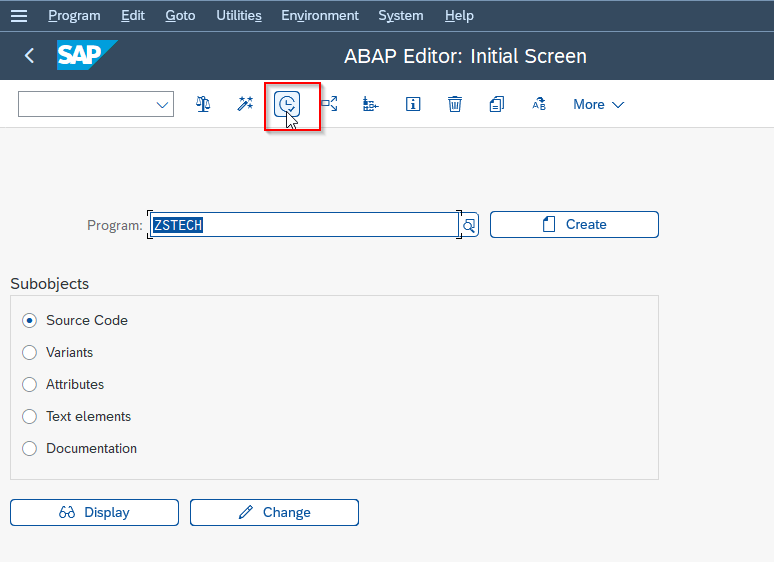Click the Create button
This screenshot has height=562, width=774.
[574, 225]
